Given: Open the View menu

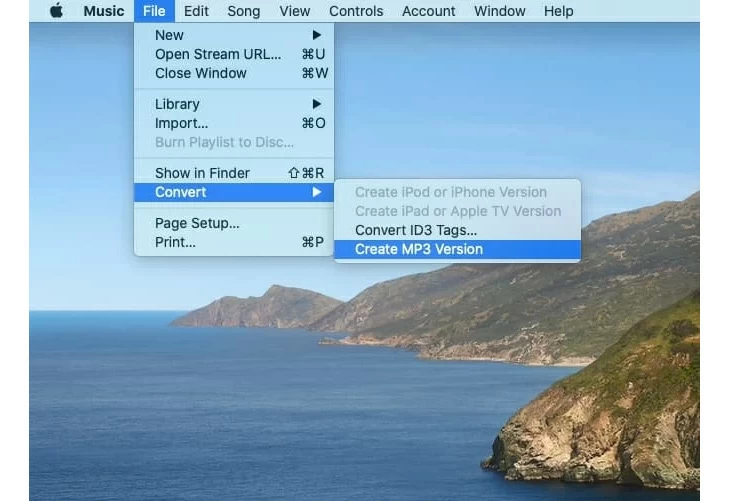Looking at the screenshot, I should click(x=294, y=11).
